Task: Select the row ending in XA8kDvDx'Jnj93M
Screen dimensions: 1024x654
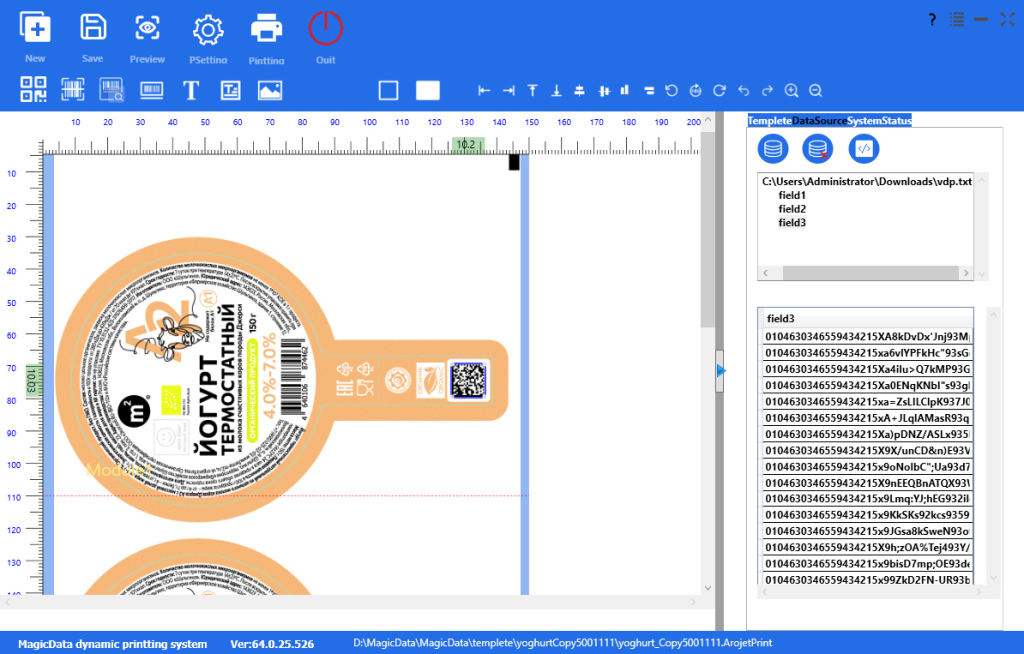Action: point(867,336)
